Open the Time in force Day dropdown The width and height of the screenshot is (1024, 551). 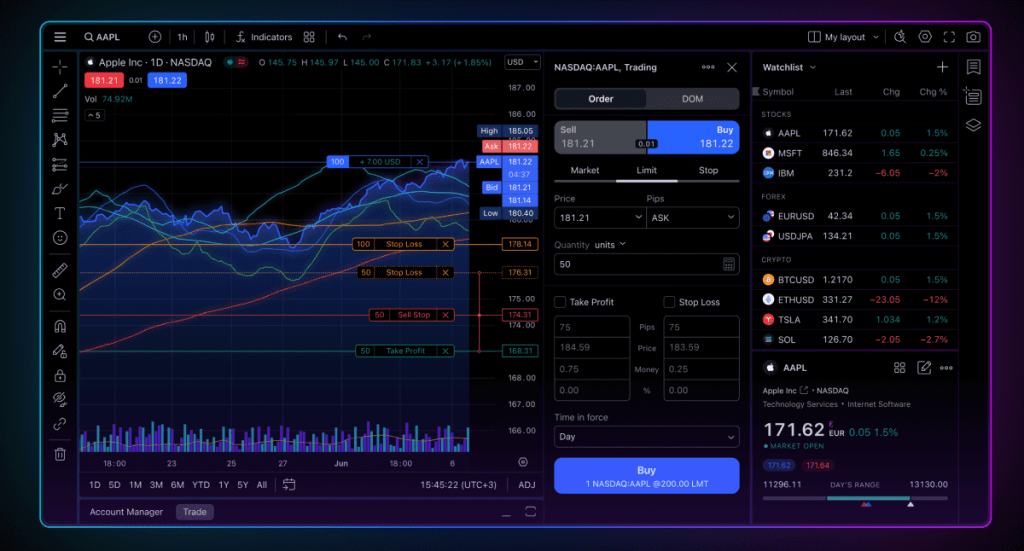[x=646, y=437]
